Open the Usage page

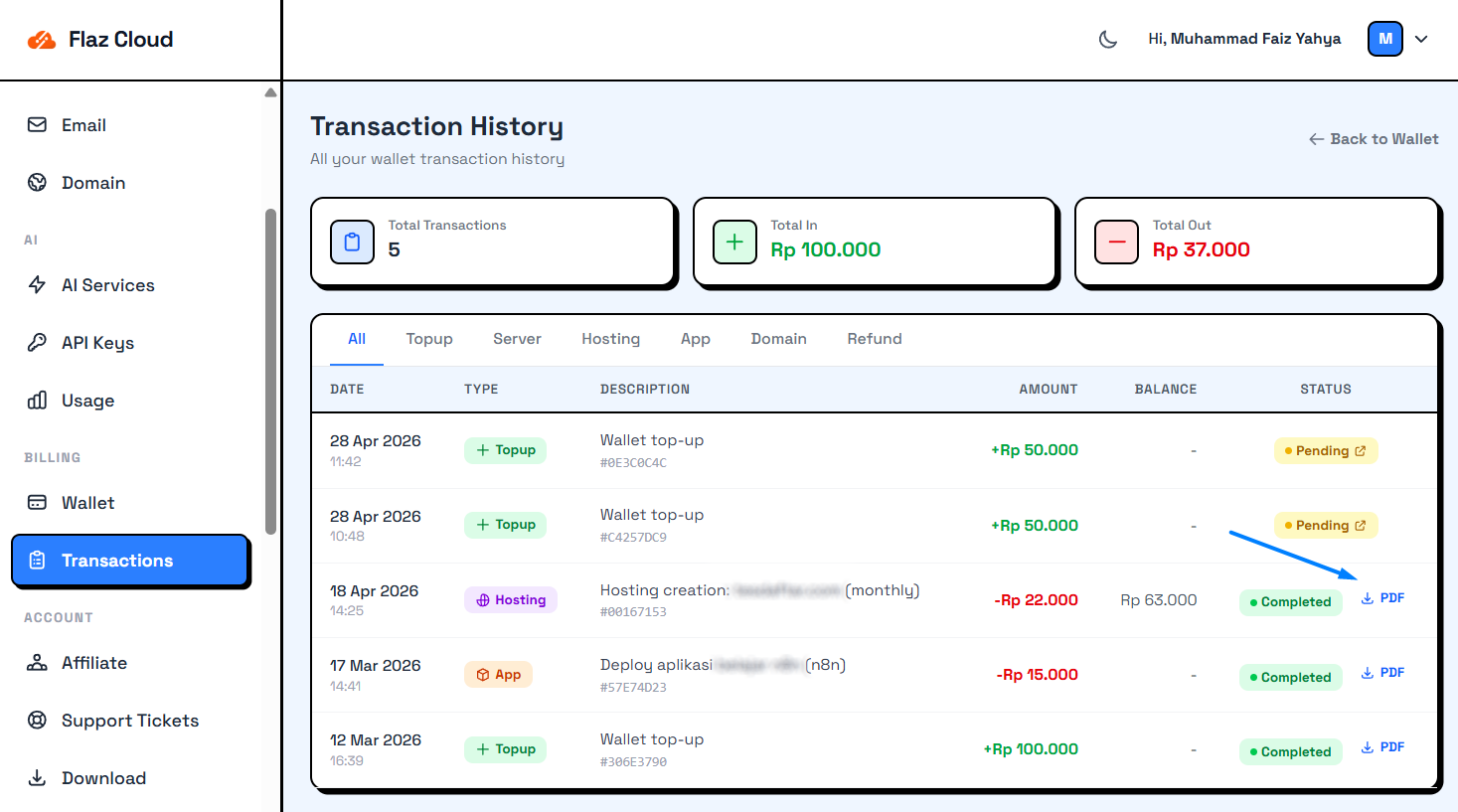87,401
